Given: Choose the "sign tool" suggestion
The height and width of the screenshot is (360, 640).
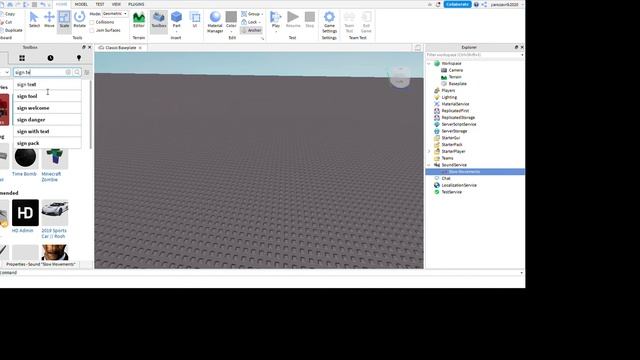Looking at the screenshot, I should (47, 96).
